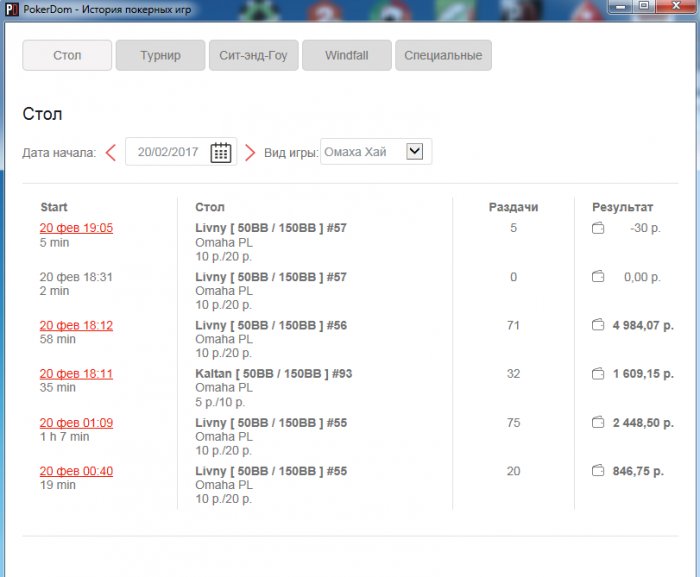The height and width of the screenshot is (577, 700).
Task: Maximize the PokerDom history window
Action: [x=644, y=7]
